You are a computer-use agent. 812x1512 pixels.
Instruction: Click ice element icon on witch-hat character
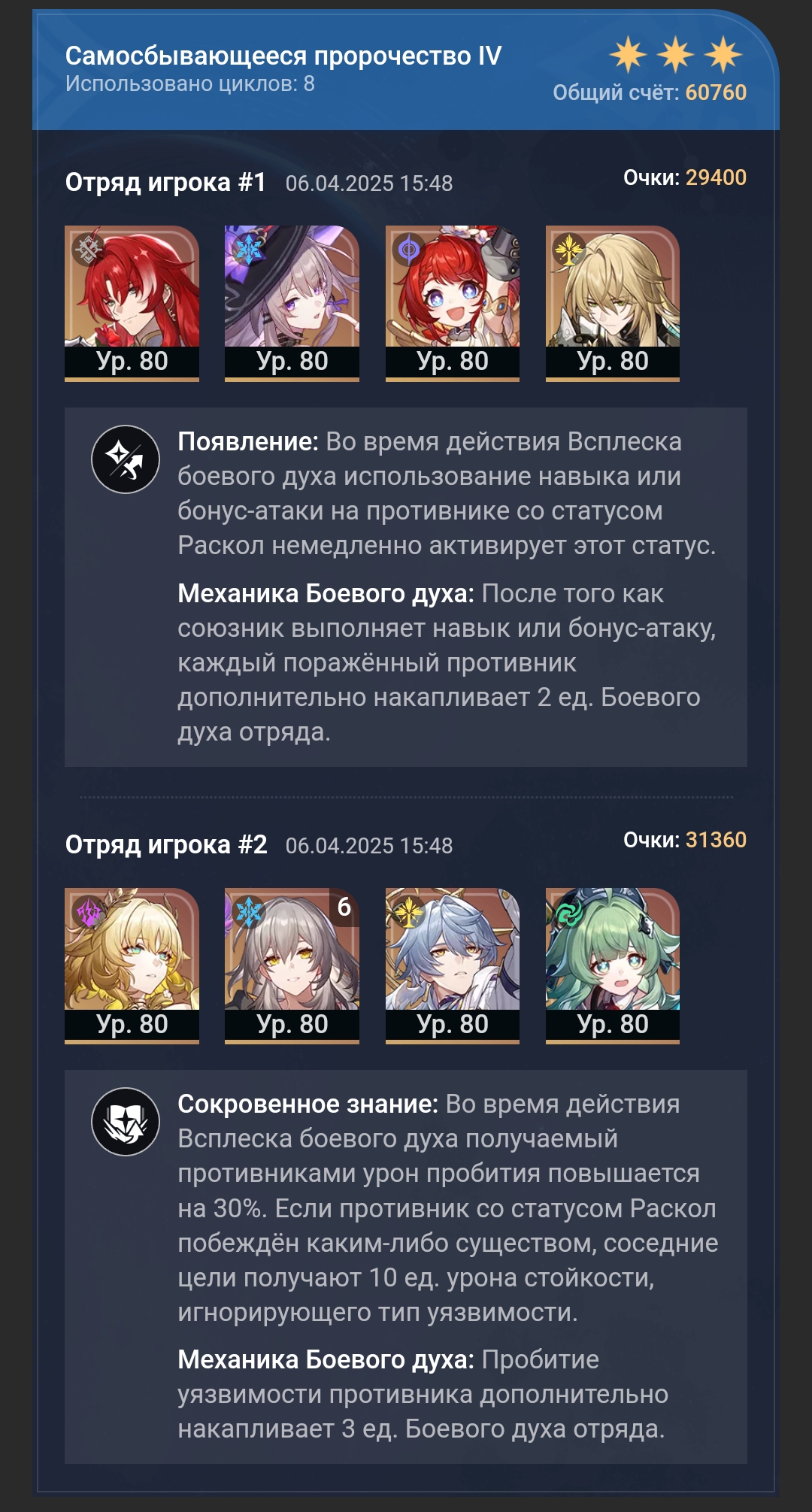click(x=248, y=249)
